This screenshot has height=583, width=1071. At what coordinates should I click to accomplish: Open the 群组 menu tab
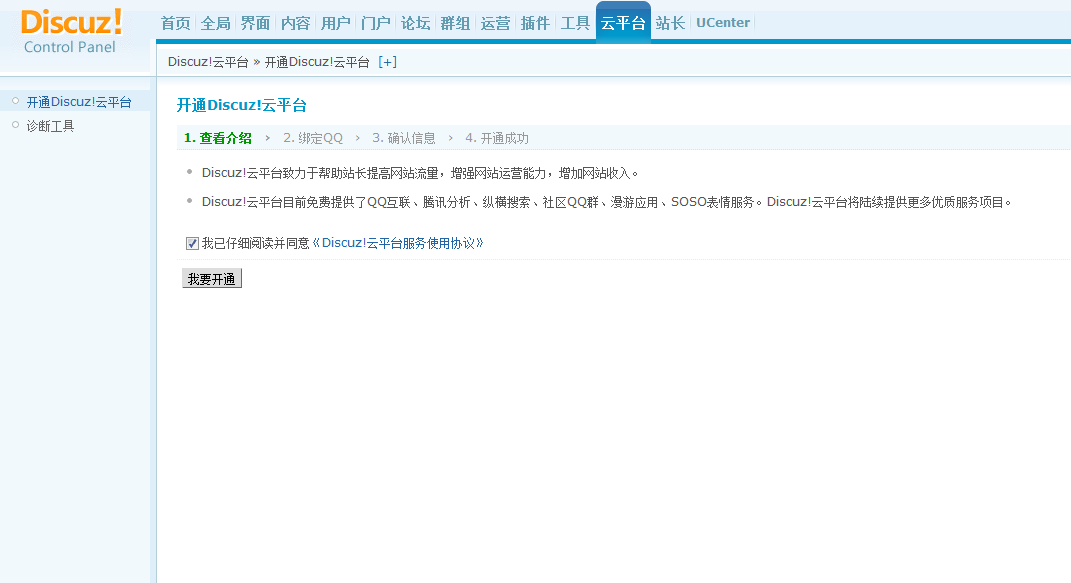coord(455,23)
